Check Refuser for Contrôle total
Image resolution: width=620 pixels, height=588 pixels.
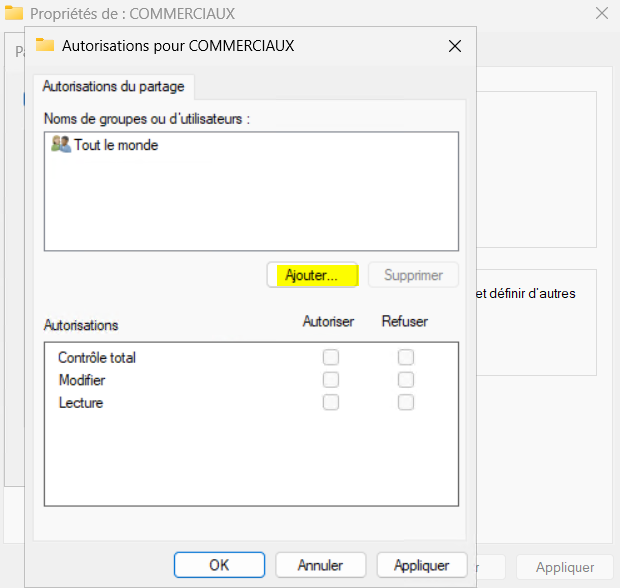point(406,357)
